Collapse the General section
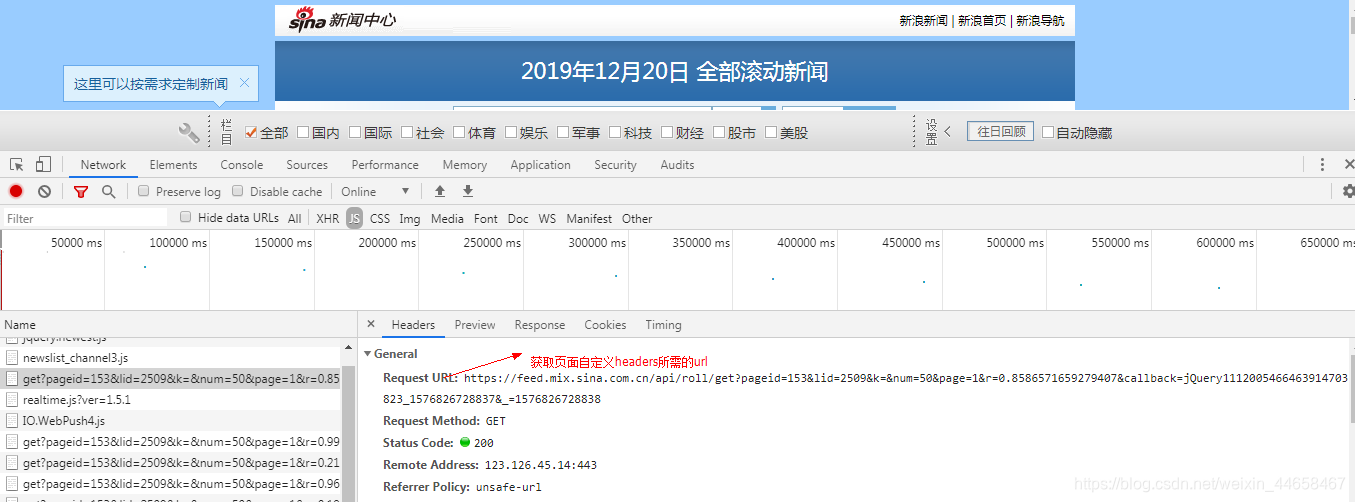Viewport: 1355px width, 502px height. point(367,354)
